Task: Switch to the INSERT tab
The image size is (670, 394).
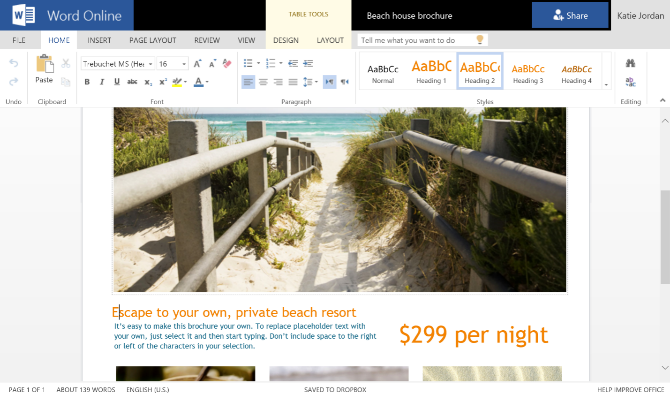Action: click(99, 40)
